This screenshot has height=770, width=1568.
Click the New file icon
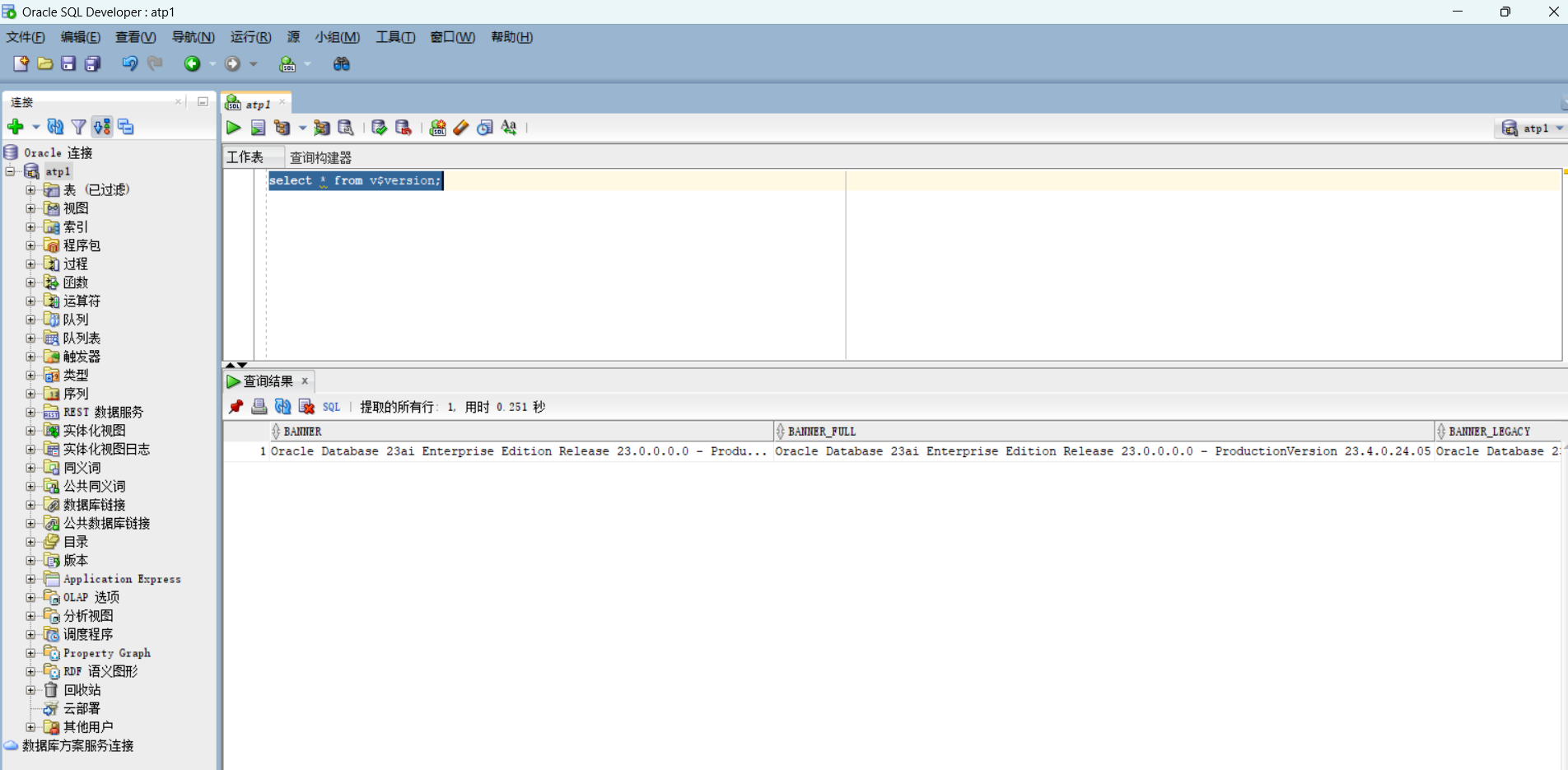coord(21,63)
